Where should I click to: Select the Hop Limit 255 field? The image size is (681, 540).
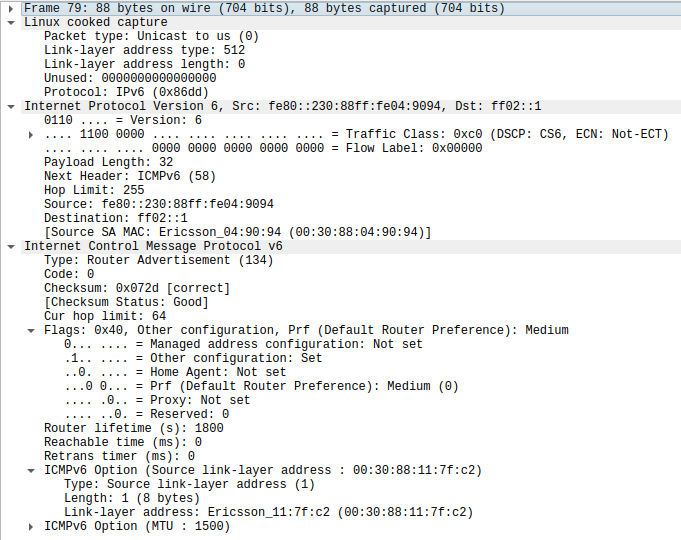(x=94, y=190)
